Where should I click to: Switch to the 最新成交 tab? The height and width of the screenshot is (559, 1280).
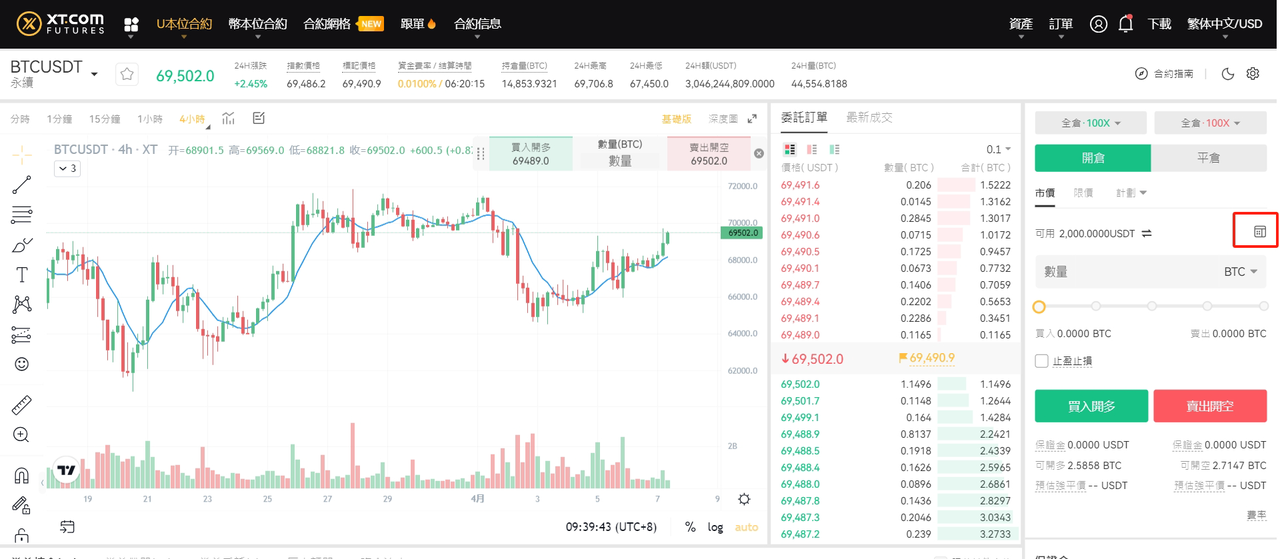[869, 117]
